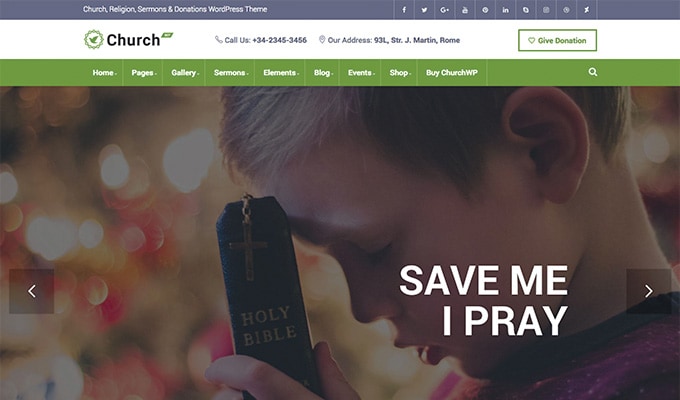Open the Events menu item
Screen dimensions: 680x400
coord(361,72)
